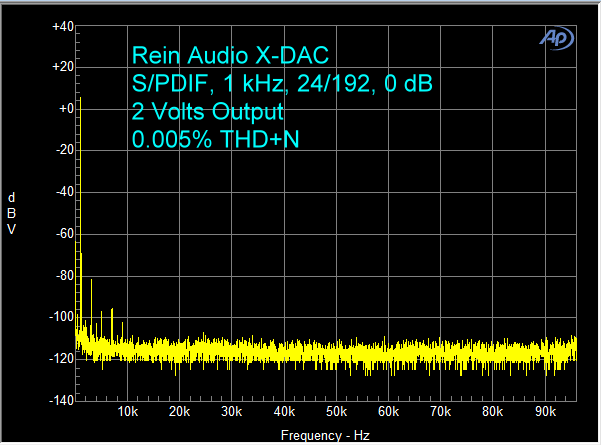Click the '0.005% THD+N' annotation
Image resolution: width=601 pixels, height=445 pixels.
click(215, 139)
